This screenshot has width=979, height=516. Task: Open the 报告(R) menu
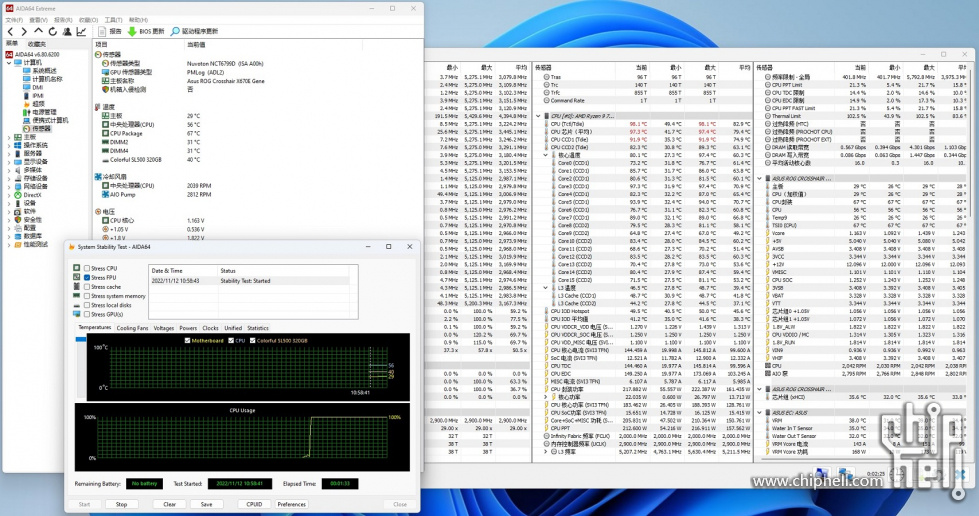[x=63, y=20]
